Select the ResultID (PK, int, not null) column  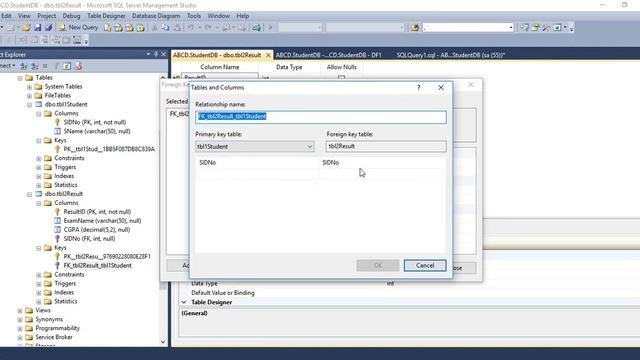tap(97, 212)
